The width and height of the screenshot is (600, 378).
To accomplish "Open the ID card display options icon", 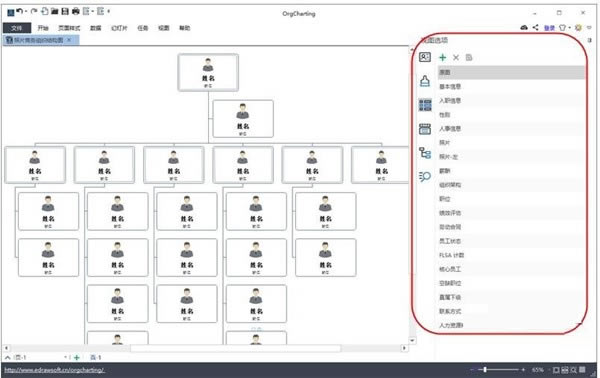I will (425, 57).
